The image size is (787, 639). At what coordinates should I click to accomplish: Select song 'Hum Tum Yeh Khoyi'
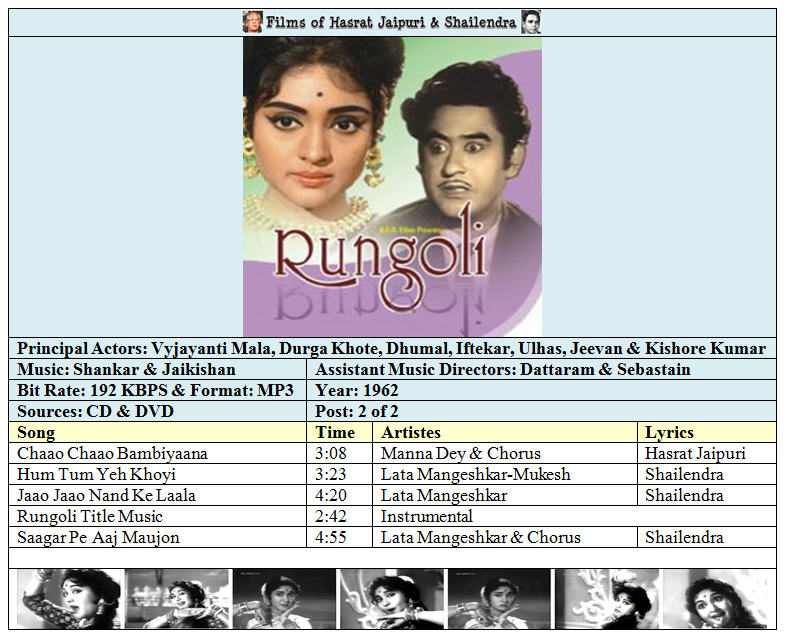pyautogui.click(x=96, y=474)
